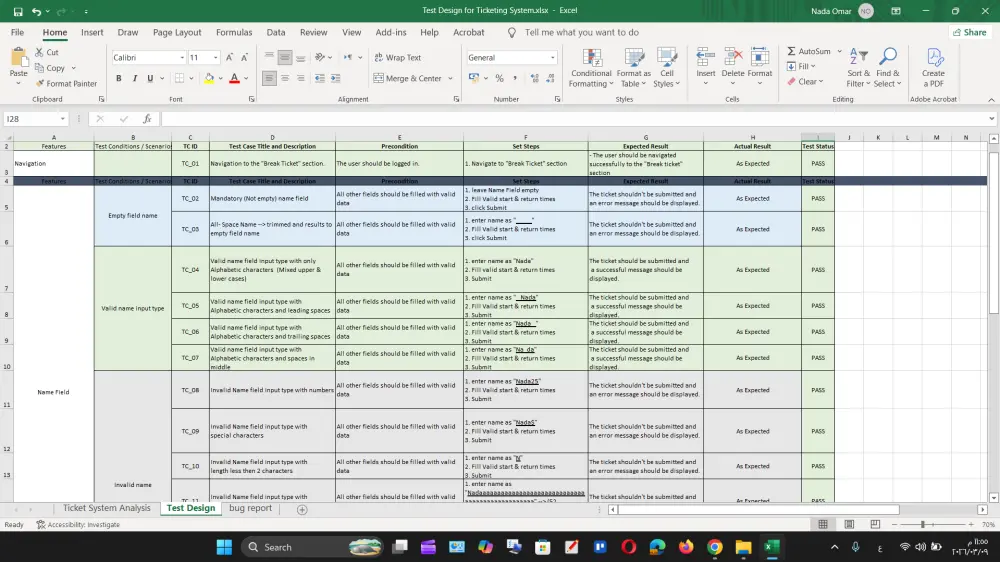The width and height of the screenshot is (1000, 562).
Task: Open the Ticket System Analysis sheet
Action: coord(107,508)
